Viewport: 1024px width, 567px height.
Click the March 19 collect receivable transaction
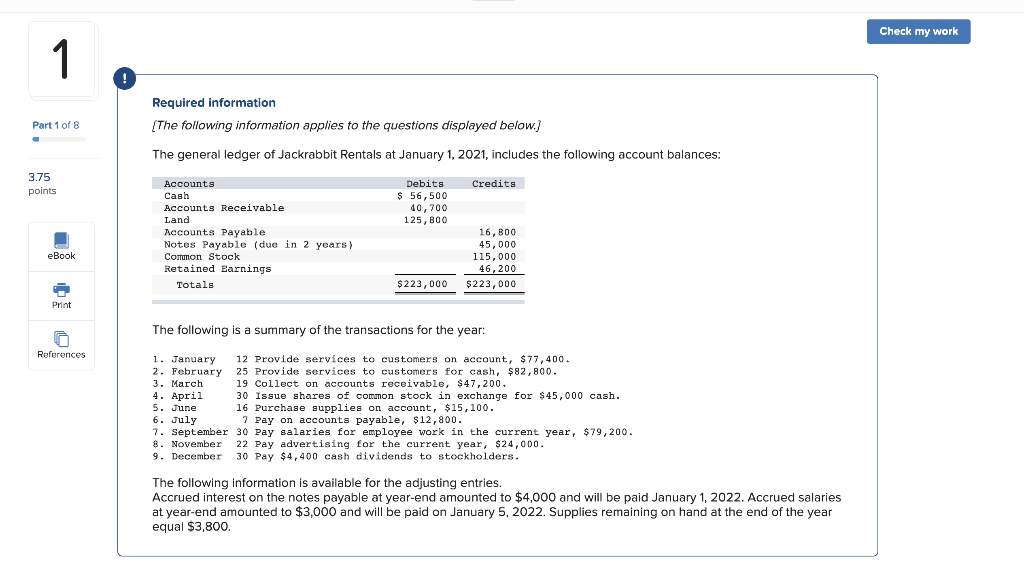pos(330,383)
